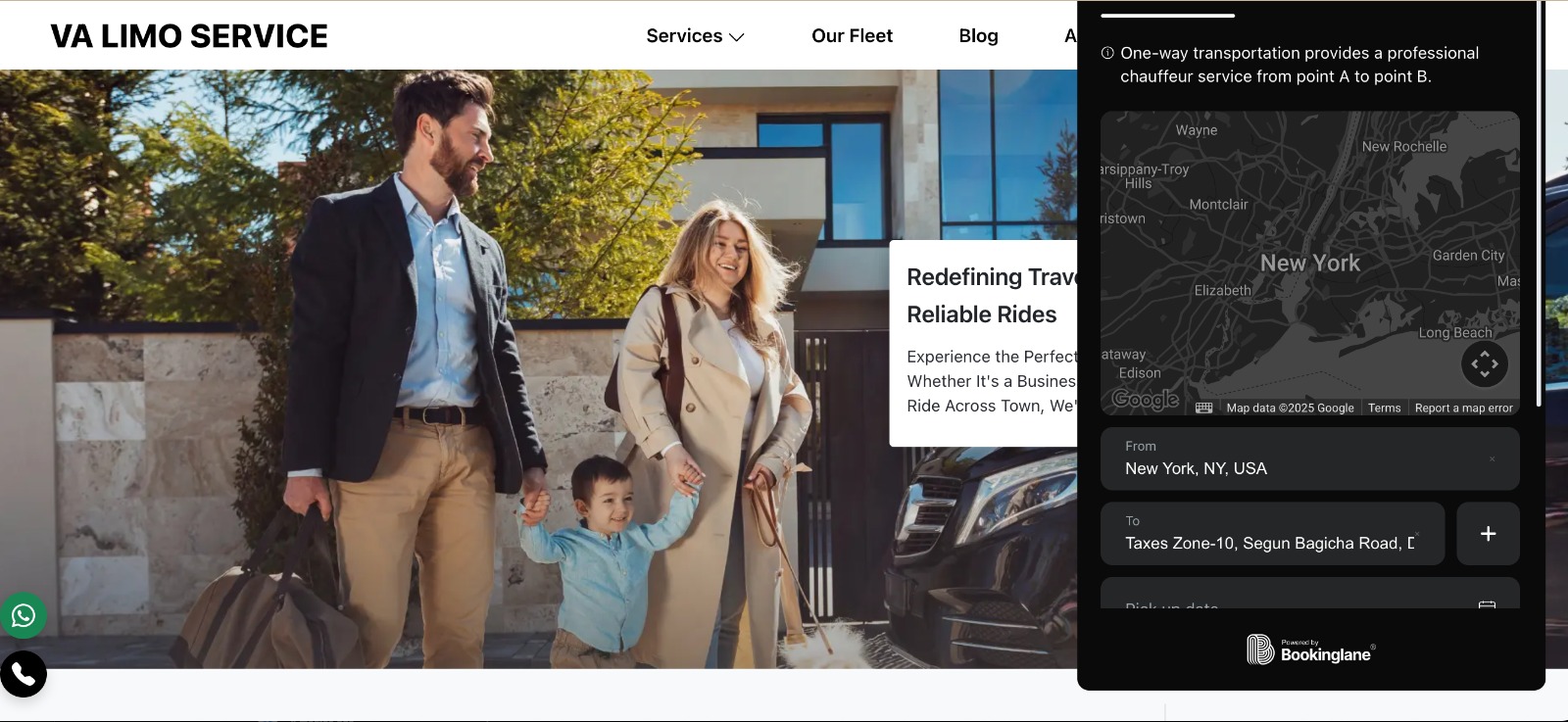Add a stop with the plus button
The height and width of the screenshot is (722, 1568).
point(1488,534)
